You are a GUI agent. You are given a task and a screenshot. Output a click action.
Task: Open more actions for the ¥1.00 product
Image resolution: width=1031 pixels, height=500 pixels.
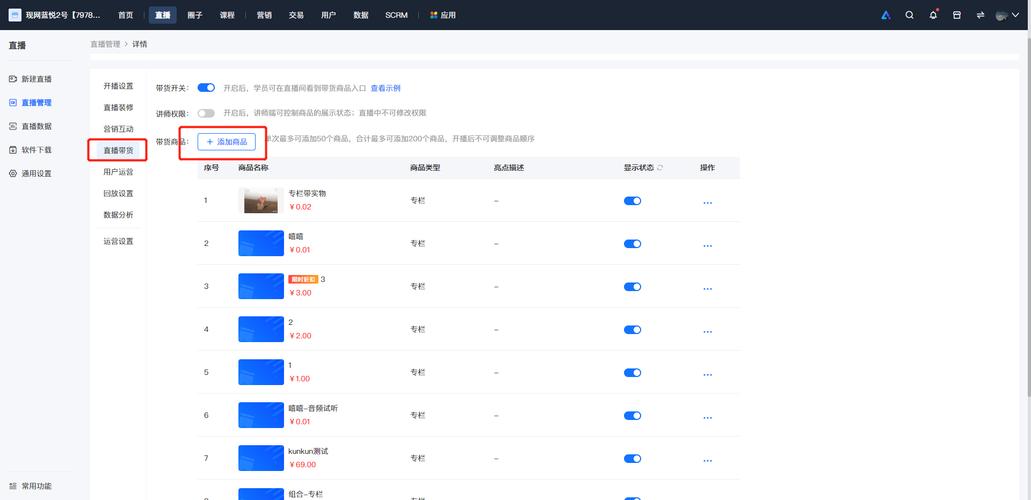(x=707, y=374)
